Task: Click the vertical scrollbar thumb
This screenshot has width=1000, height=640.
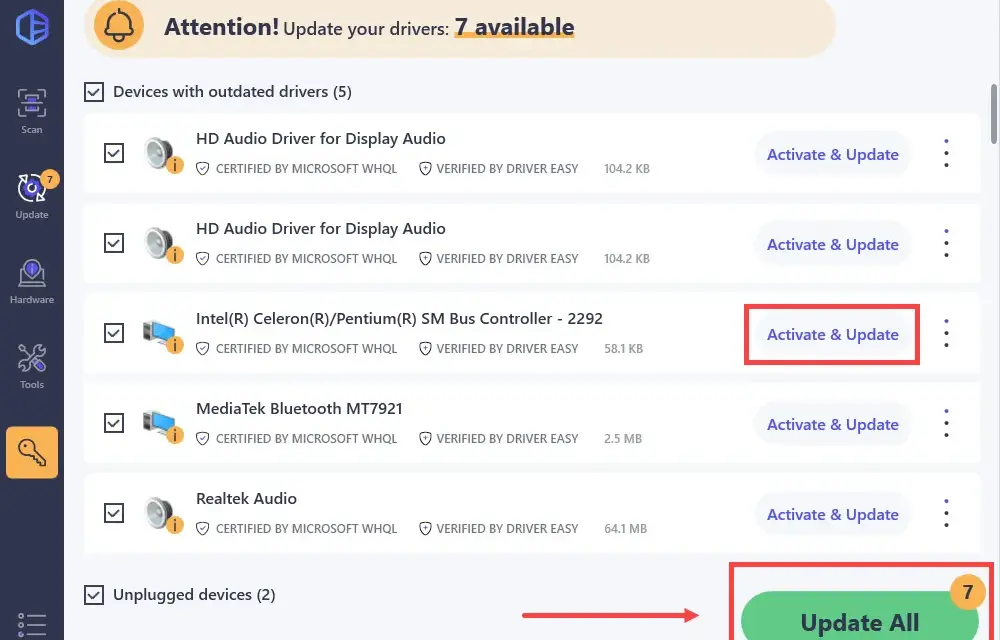Action: click(994, 113)
